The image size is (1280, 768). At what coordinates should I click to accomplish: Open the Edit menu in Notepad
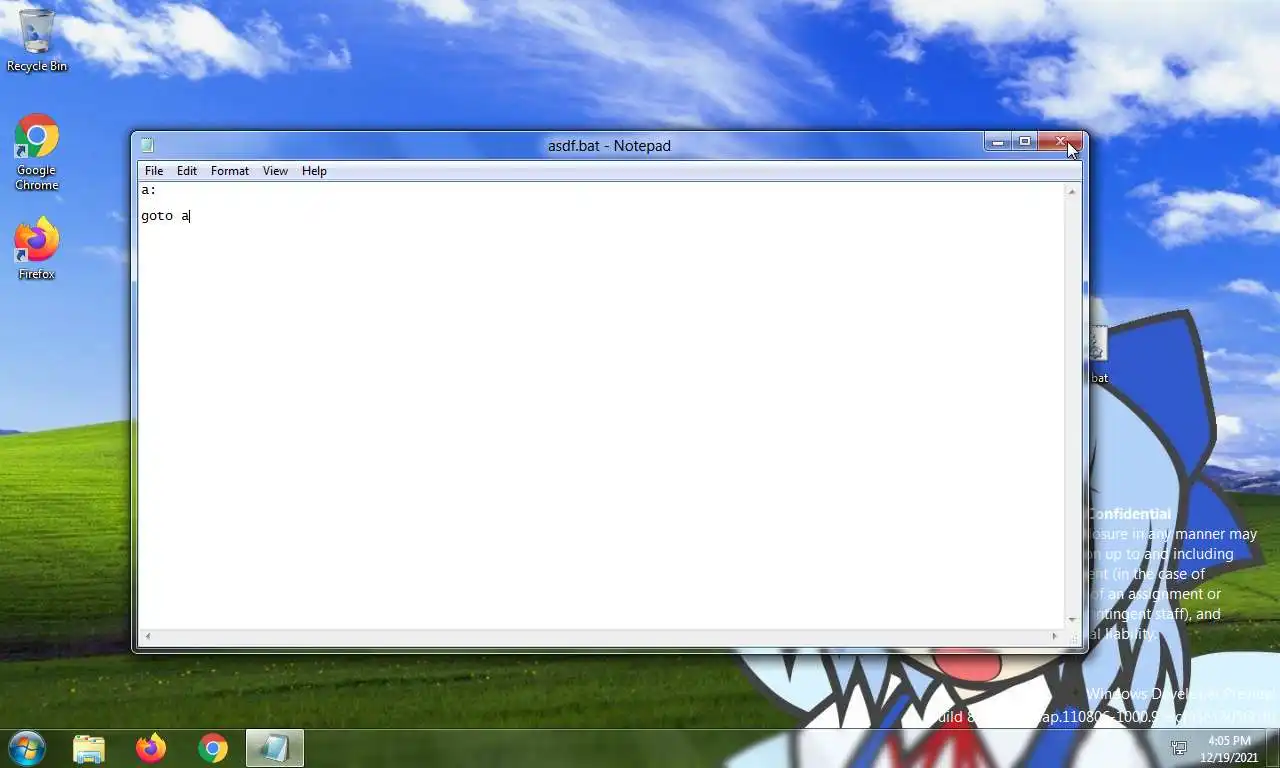[x=187, y=171]
